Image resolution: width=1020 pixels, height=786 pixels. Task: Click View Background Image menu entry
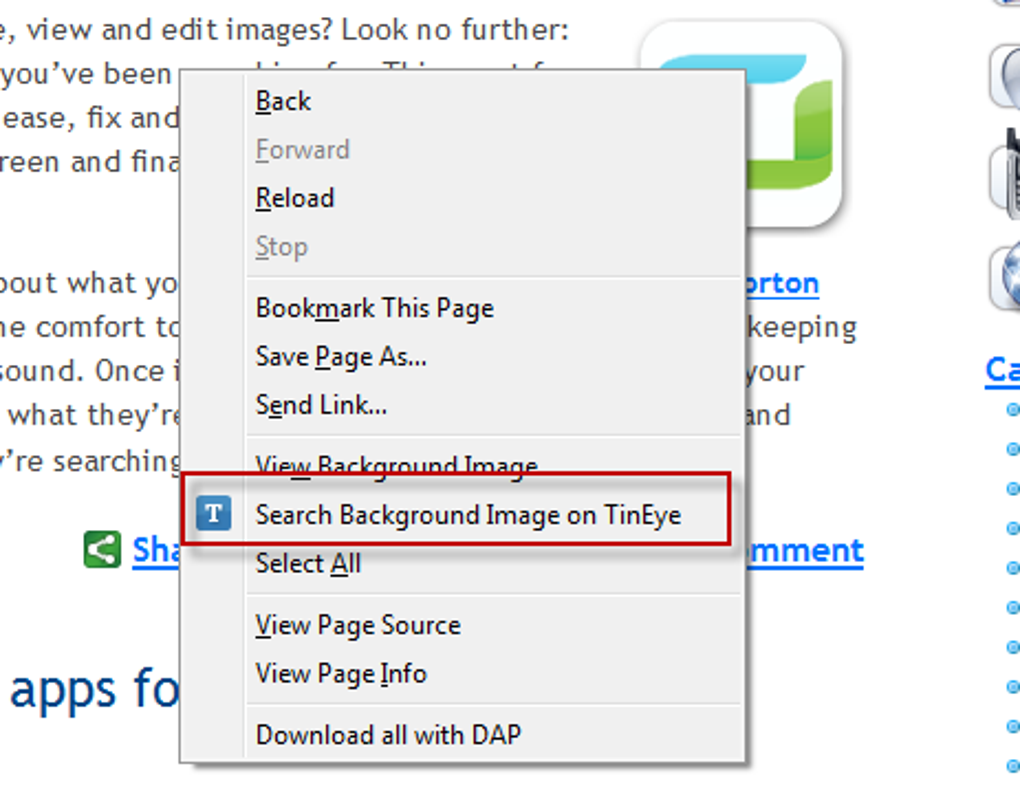tap(396, 464)
